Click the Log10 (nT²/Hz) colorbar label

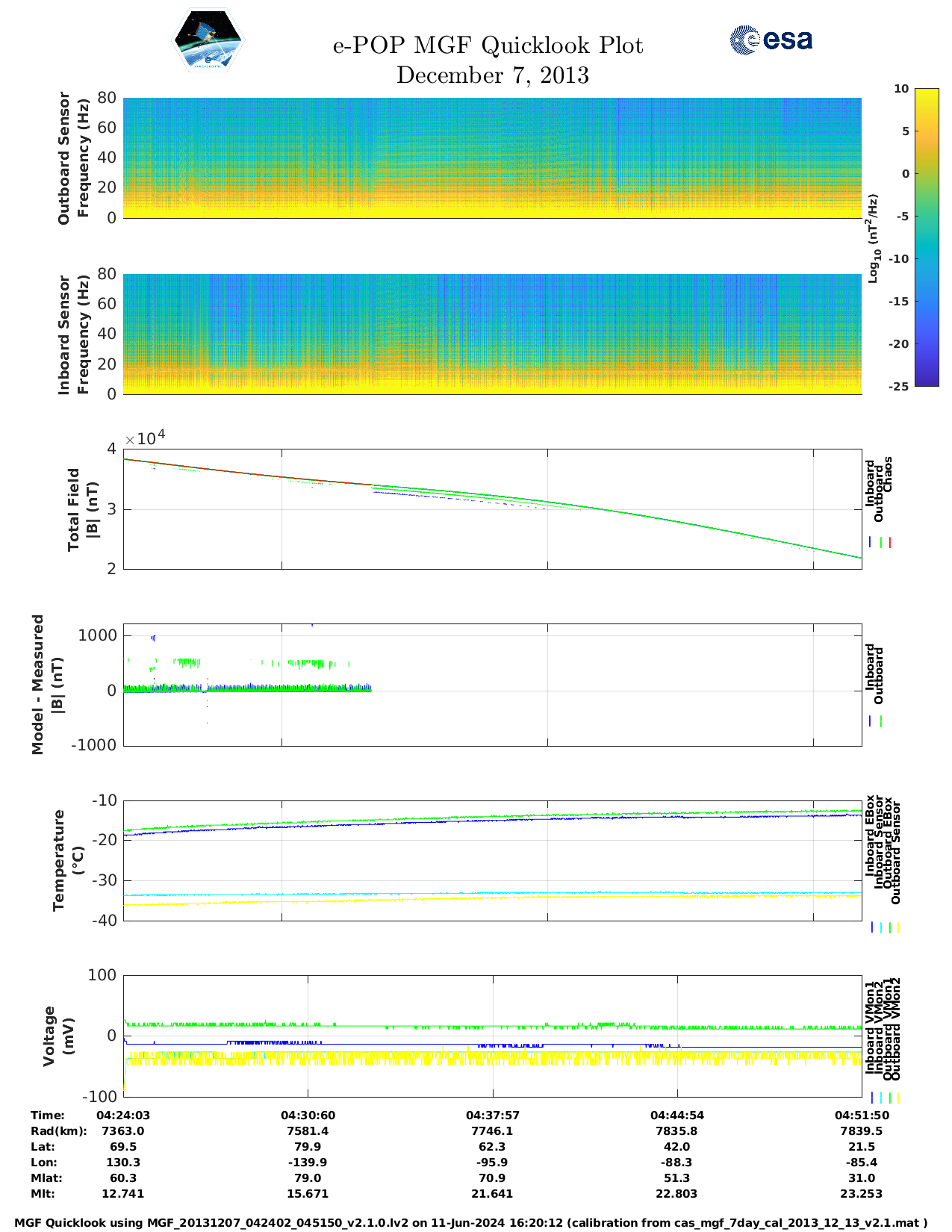click(872, 238)
